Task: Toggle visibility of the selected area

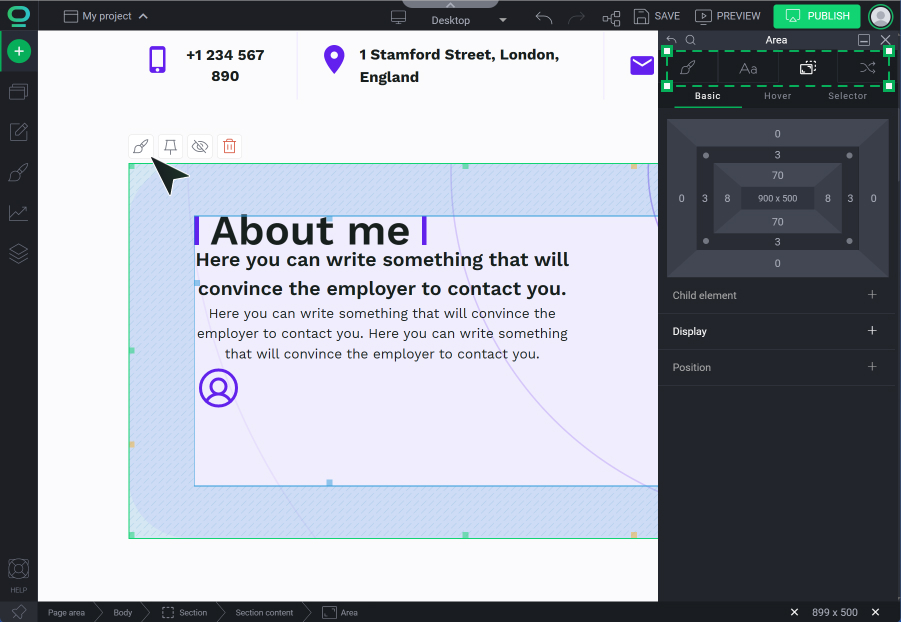Action: click(x=200, y=146)
